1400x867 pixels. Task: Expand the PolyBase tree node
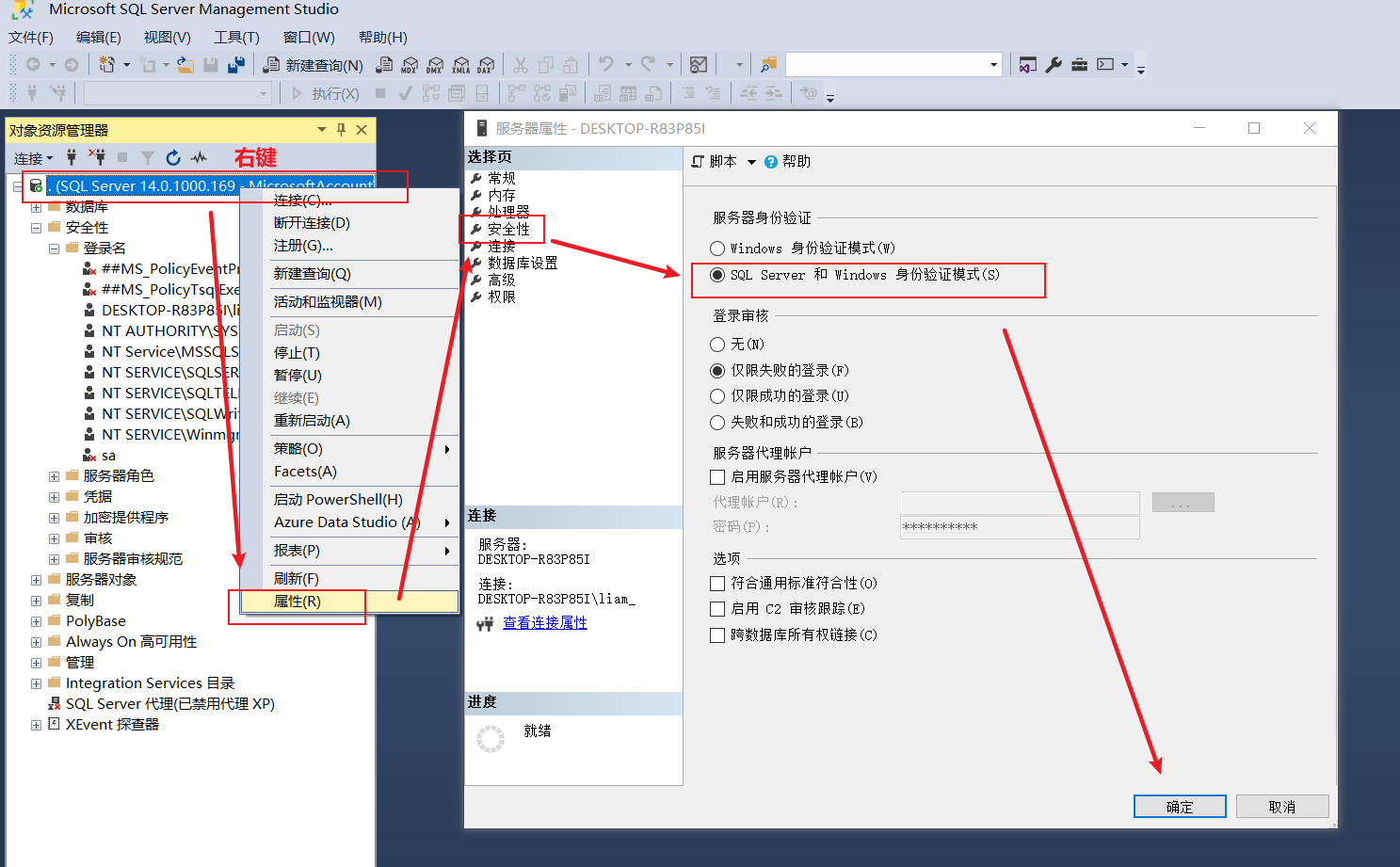click(36, 621)
